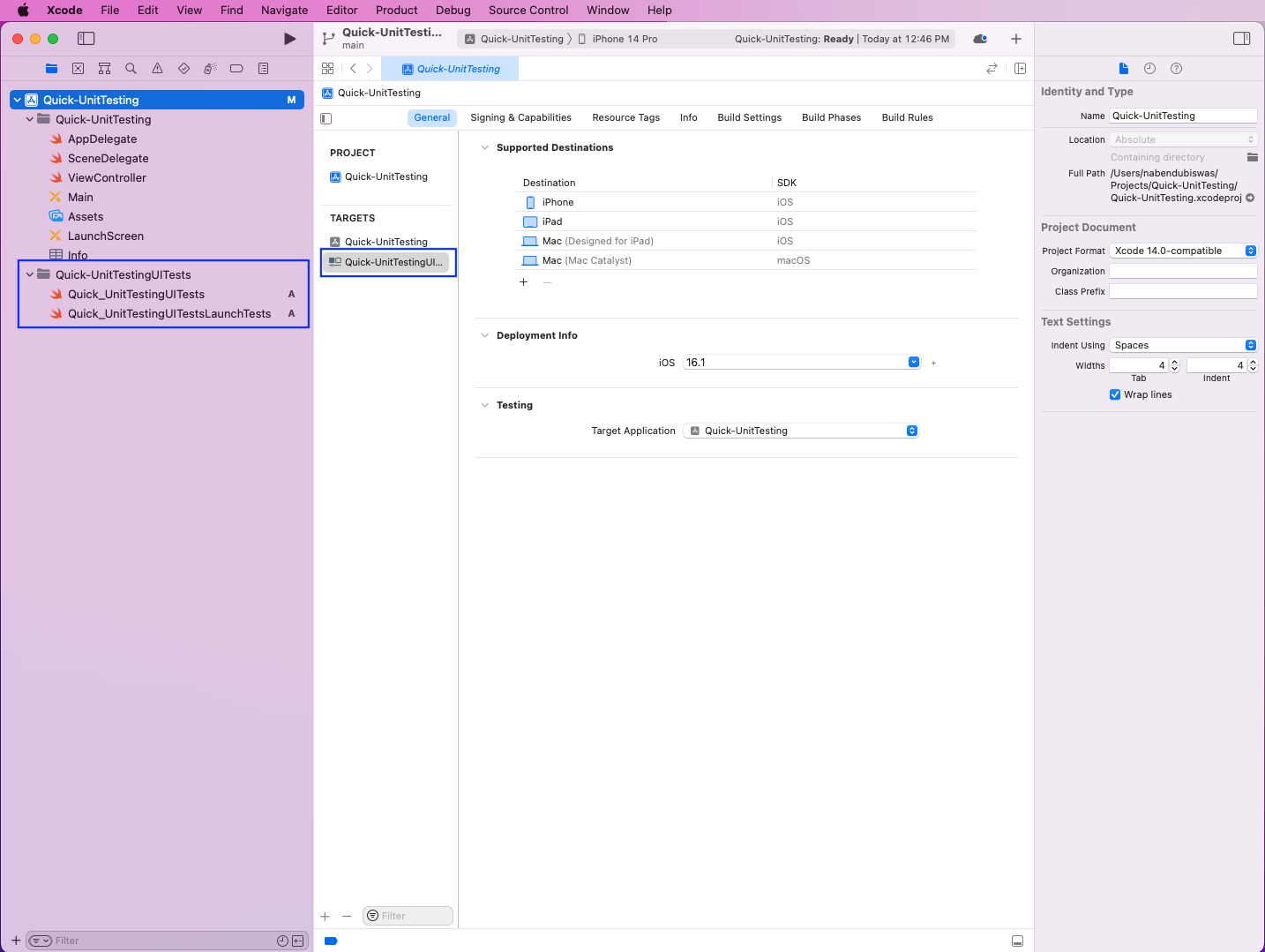This screenshot has width=1265, height=952.
Task: Select the Quick-UnitTesting scheme in toolbar
Action: click(x=514, y=40)
